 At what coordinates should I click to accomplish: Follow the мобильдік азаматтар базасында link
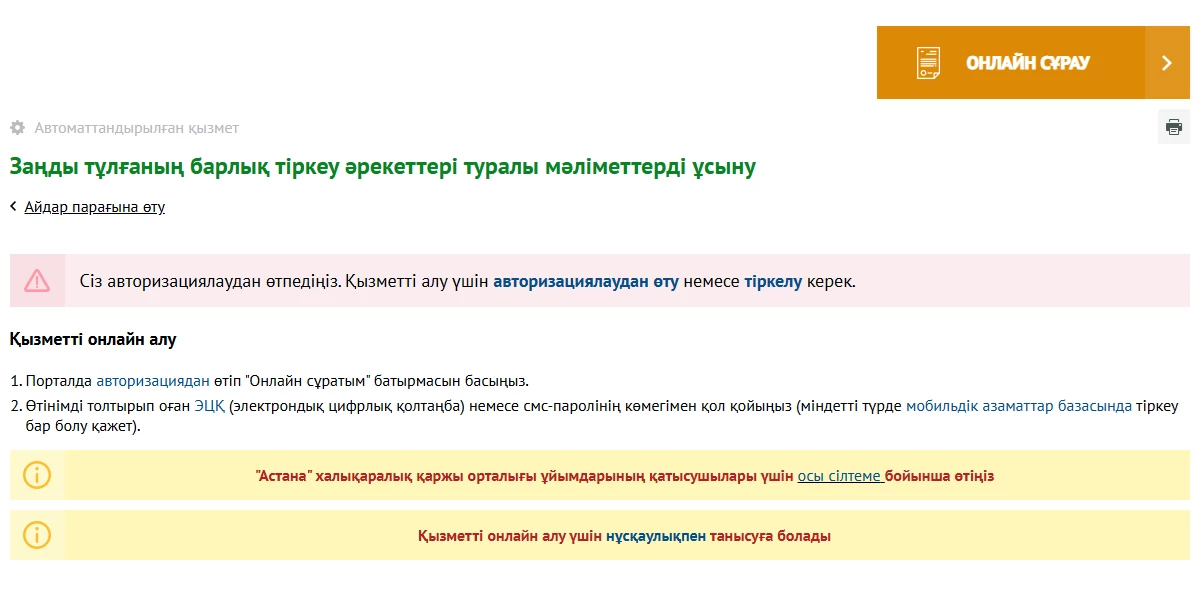point(1019,406)
